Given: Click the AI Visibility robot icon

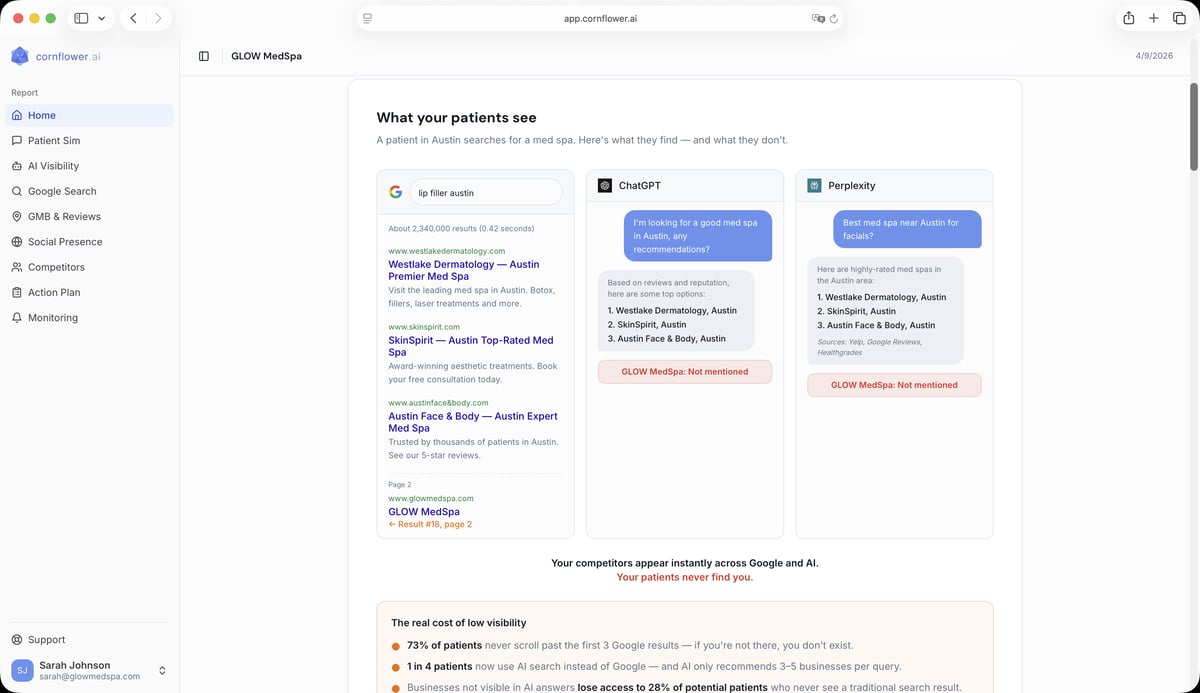Looking at the screenshot, I should pyautogui.click(x=17, y=166).
